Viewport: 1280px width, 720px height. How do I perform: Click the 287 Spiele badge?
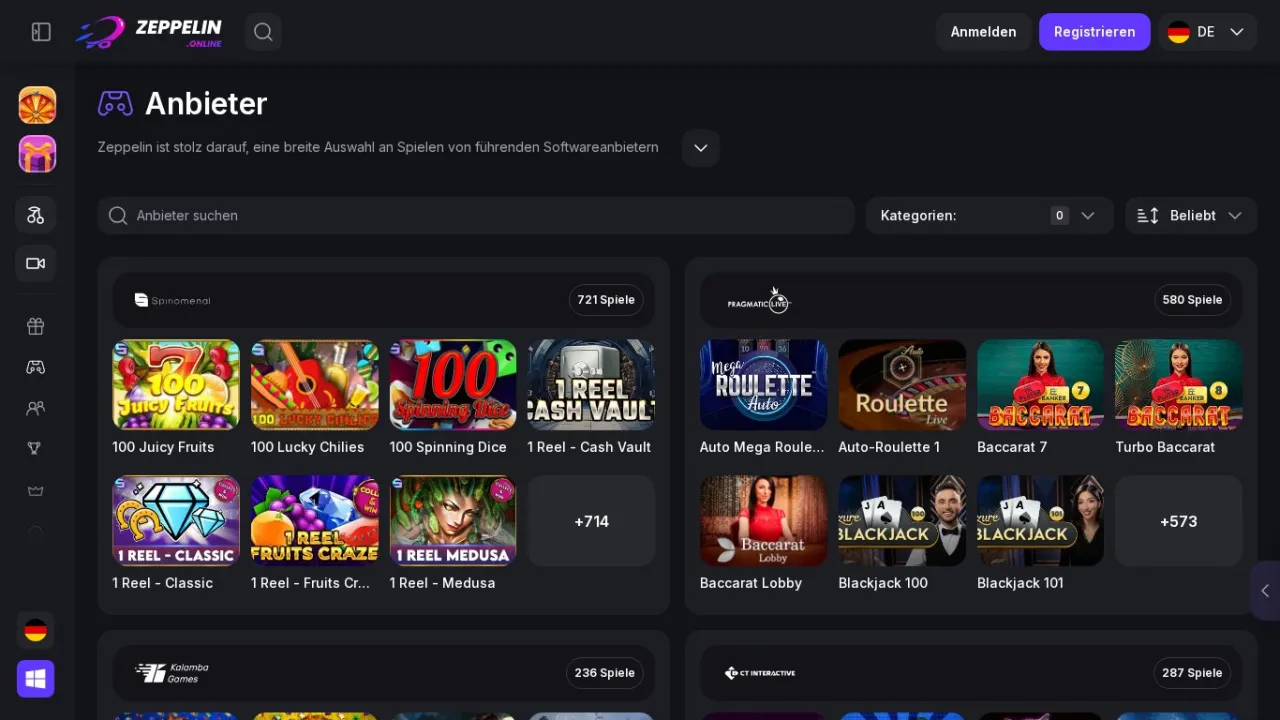pyautogui.click(x=1192, y=673)
